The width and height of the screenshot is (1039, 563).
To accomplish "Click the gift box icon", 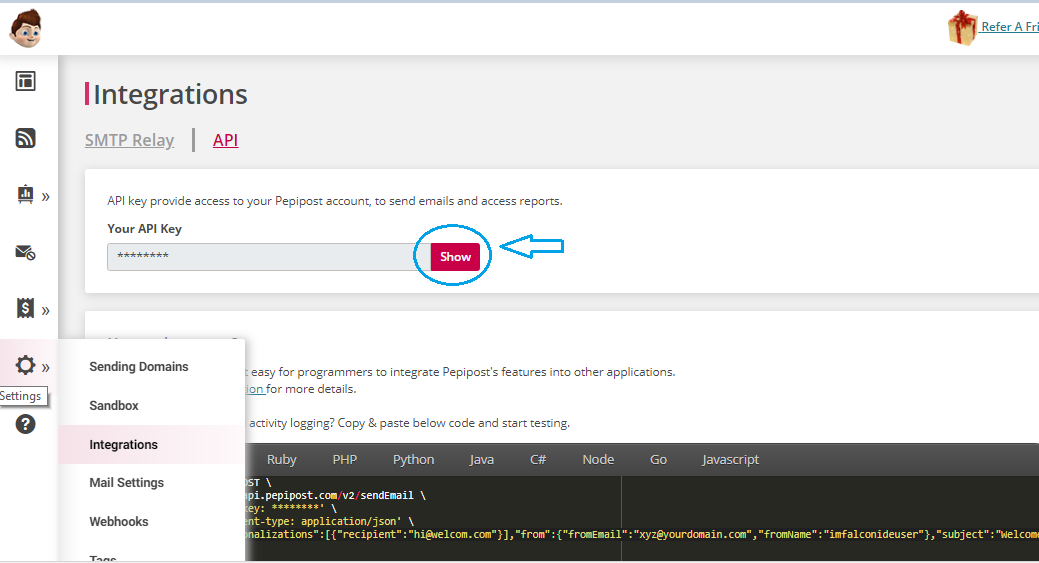I will click(x=962, y=28).
